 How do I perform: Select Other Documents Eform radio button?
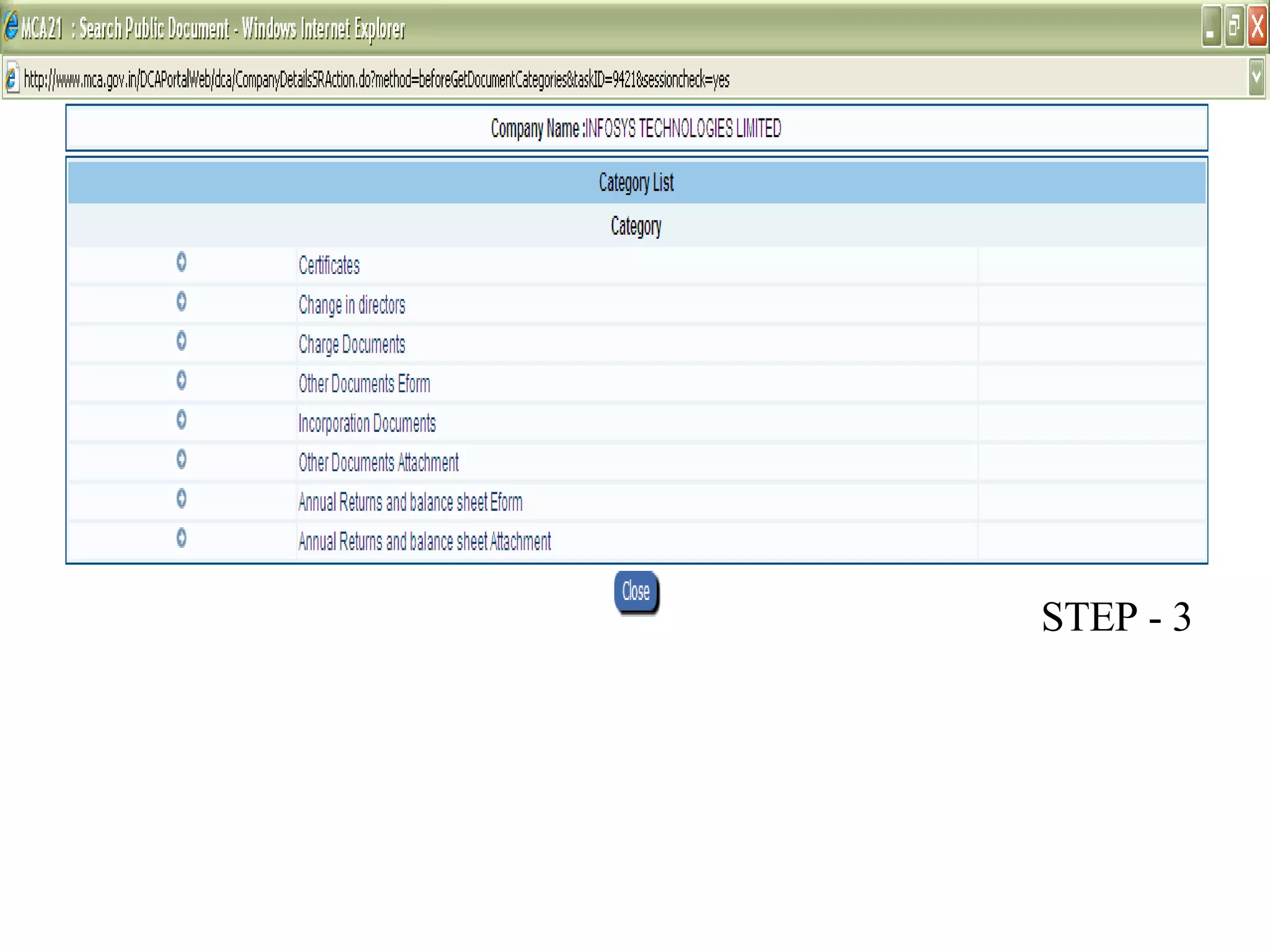coord(181,381)
